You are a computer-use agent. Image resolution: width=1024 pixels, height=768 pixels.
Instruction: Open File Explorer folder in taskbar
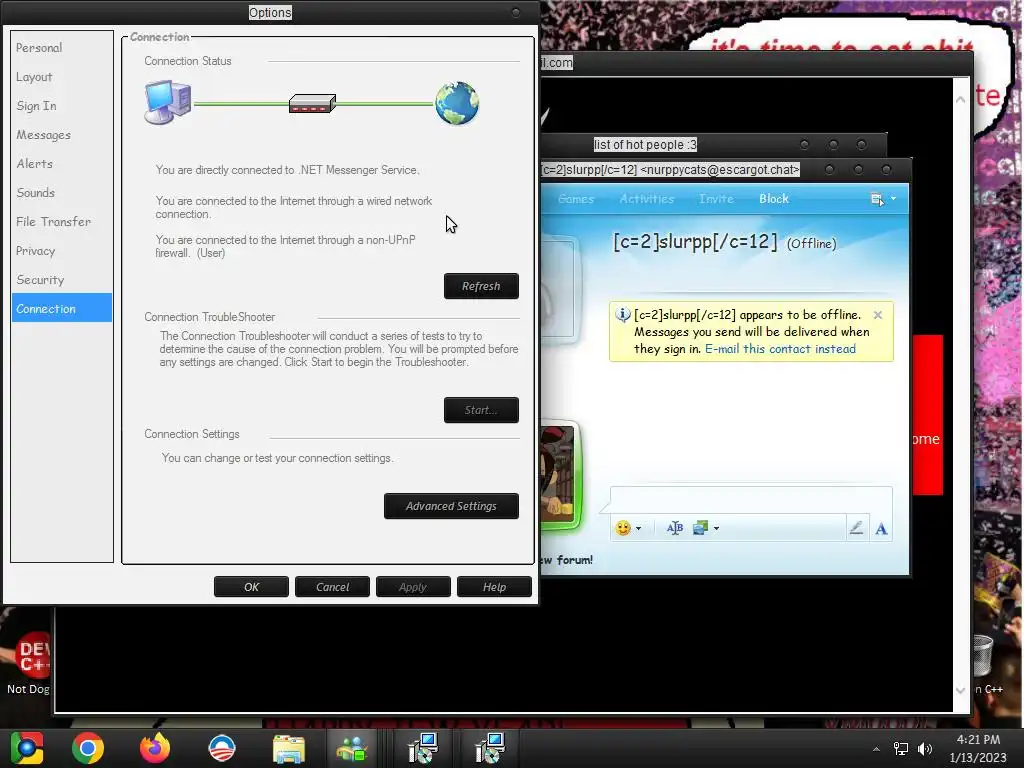(x=289, y=748)
